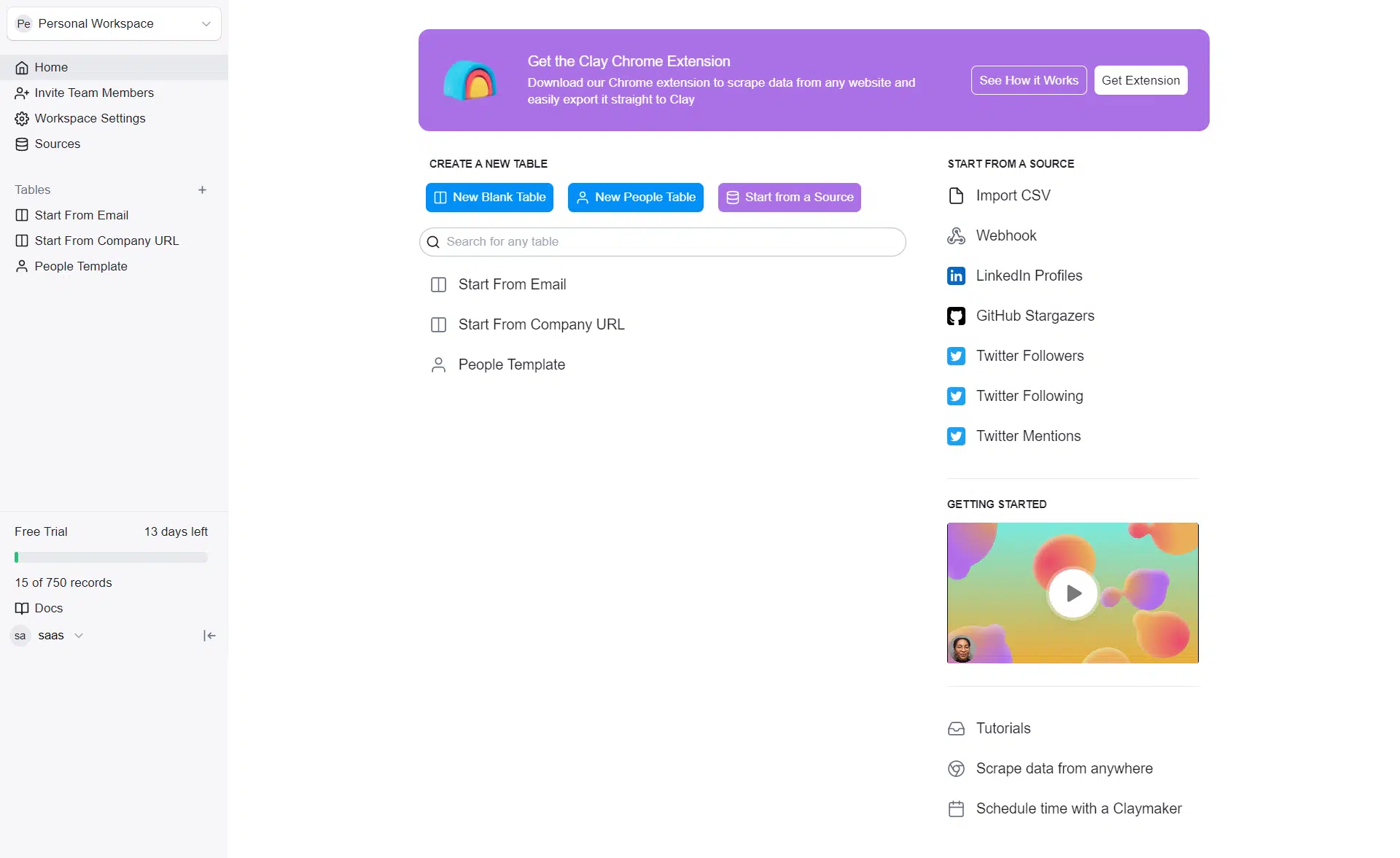Click the New Blank Table button

(489, 198)
